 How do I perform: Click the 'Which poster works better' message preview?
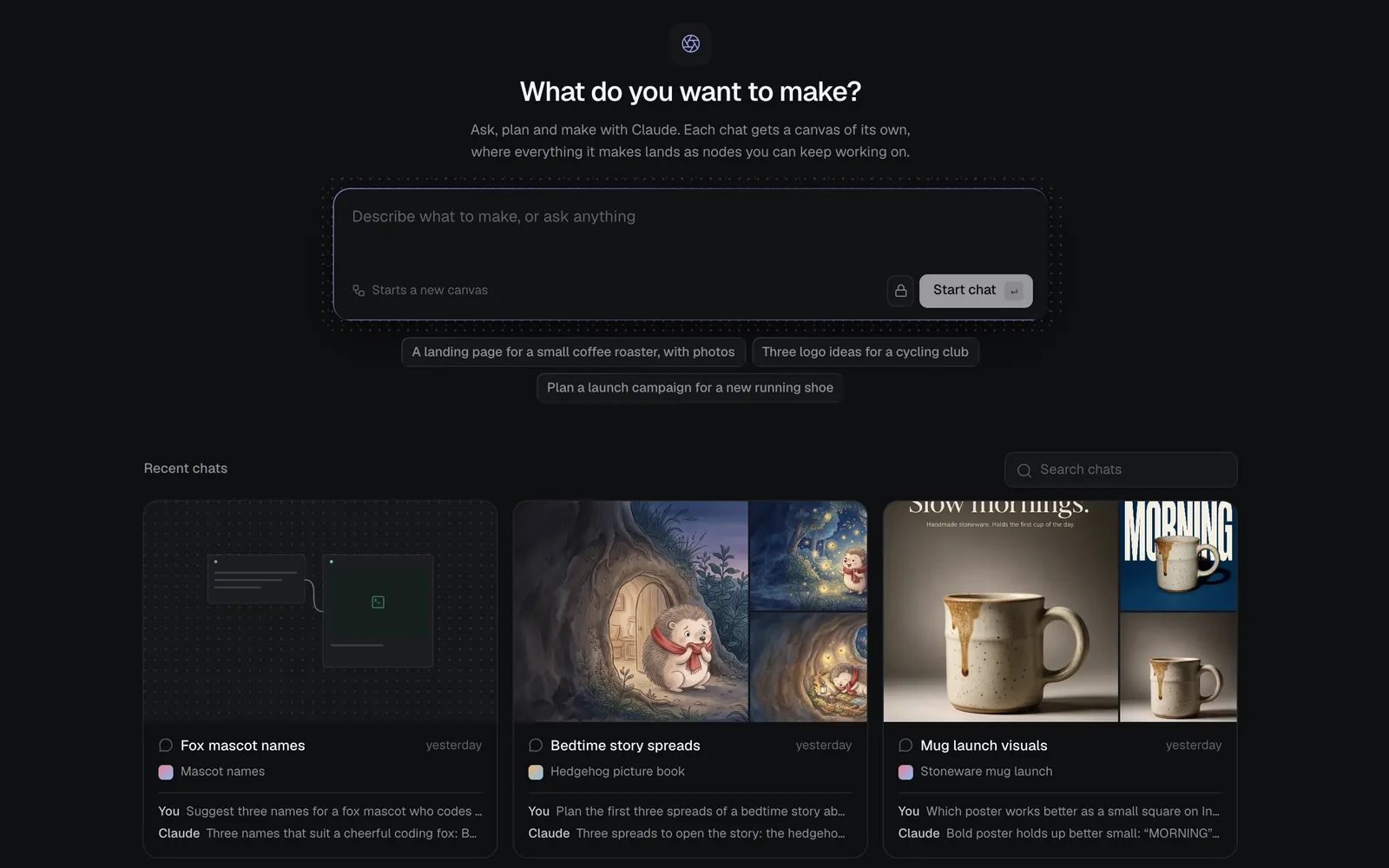[1073, 812]
